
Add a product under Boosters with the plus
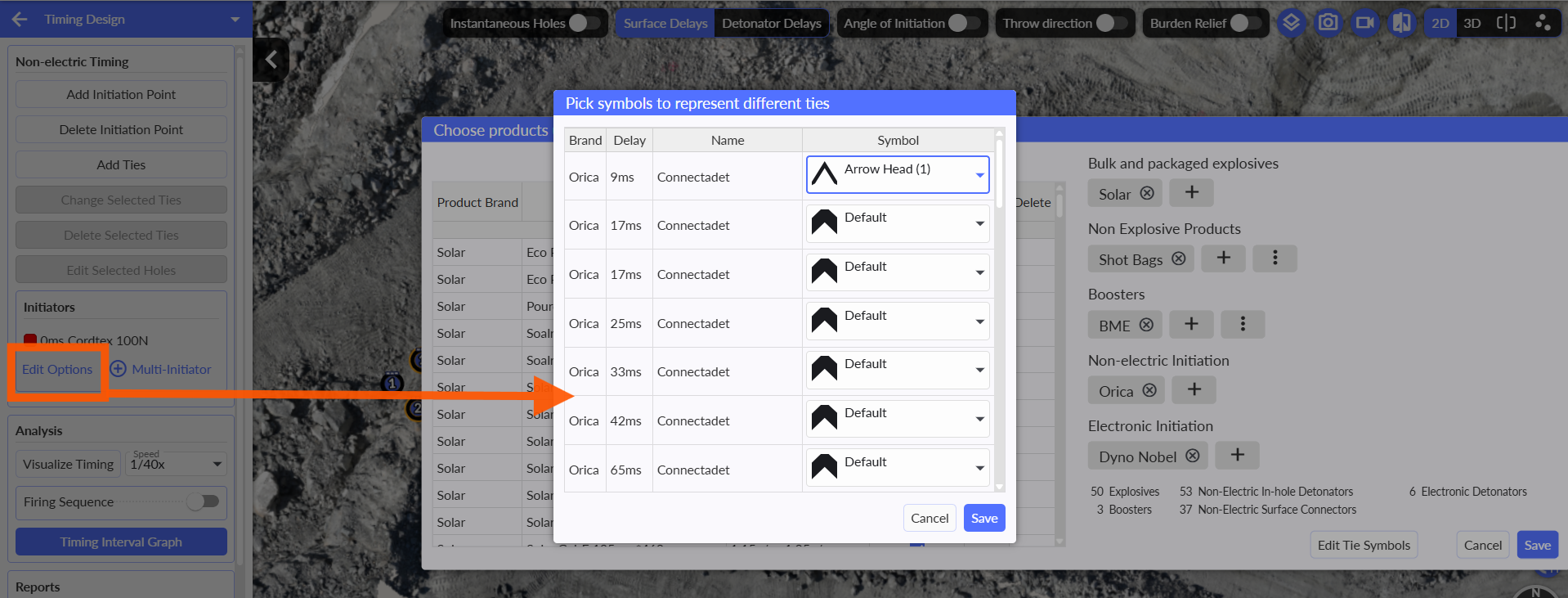click(1191, 324)
